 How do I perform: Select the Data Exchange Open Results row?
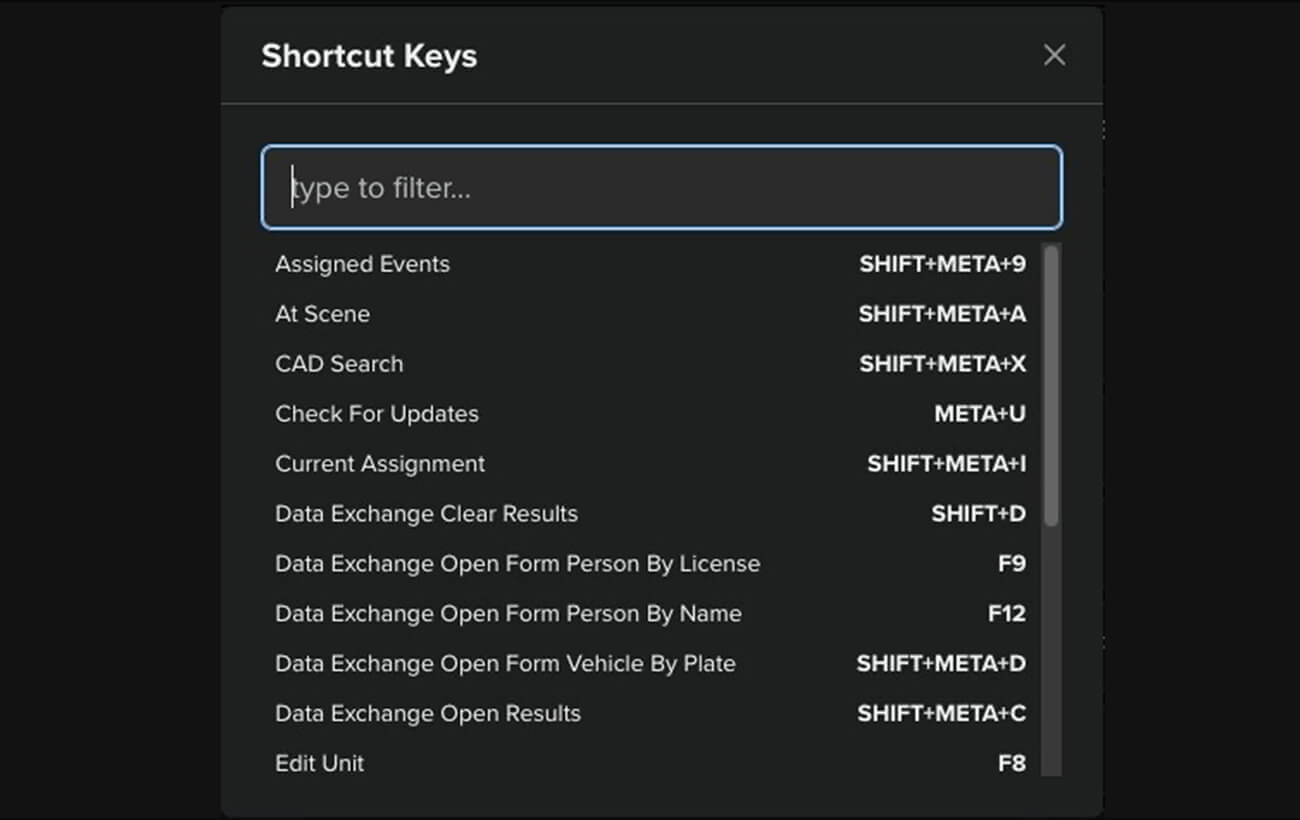click(x=428, y=714)
